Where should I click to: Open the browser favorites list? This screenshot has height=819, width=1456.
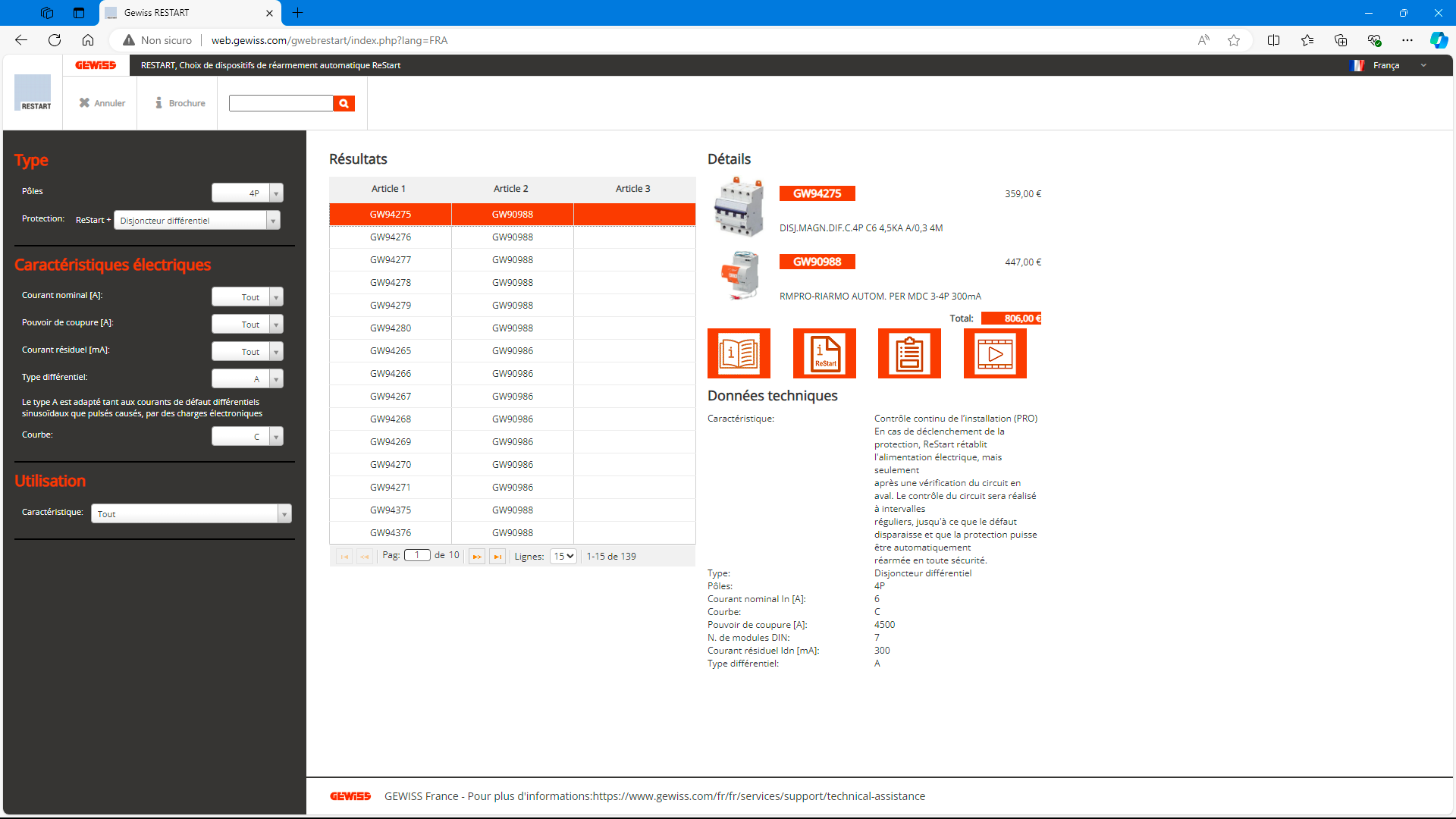1307,40
